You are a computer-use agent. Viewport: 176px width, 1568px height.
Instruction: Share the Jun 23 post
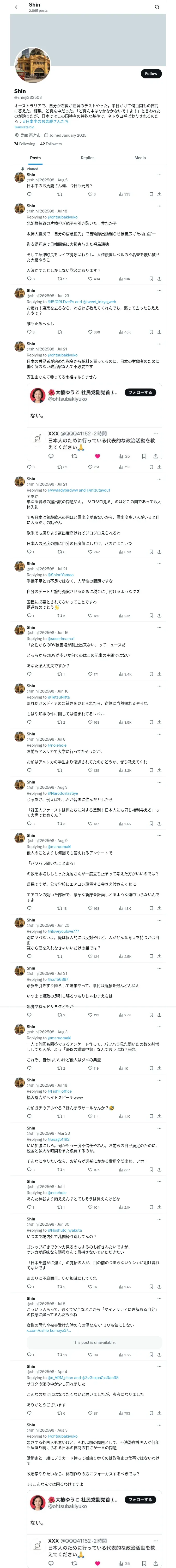pos(159,332)
